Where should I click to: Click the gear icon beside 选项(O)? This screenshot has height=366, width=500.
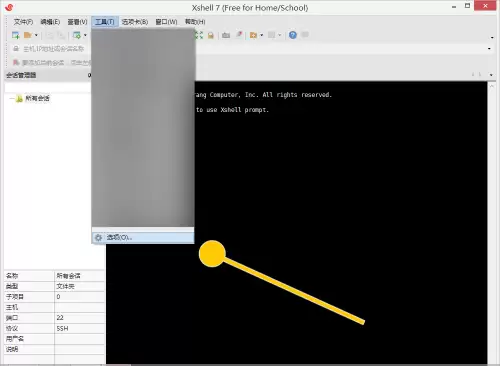pyautogui.click(x=98, y=238)
